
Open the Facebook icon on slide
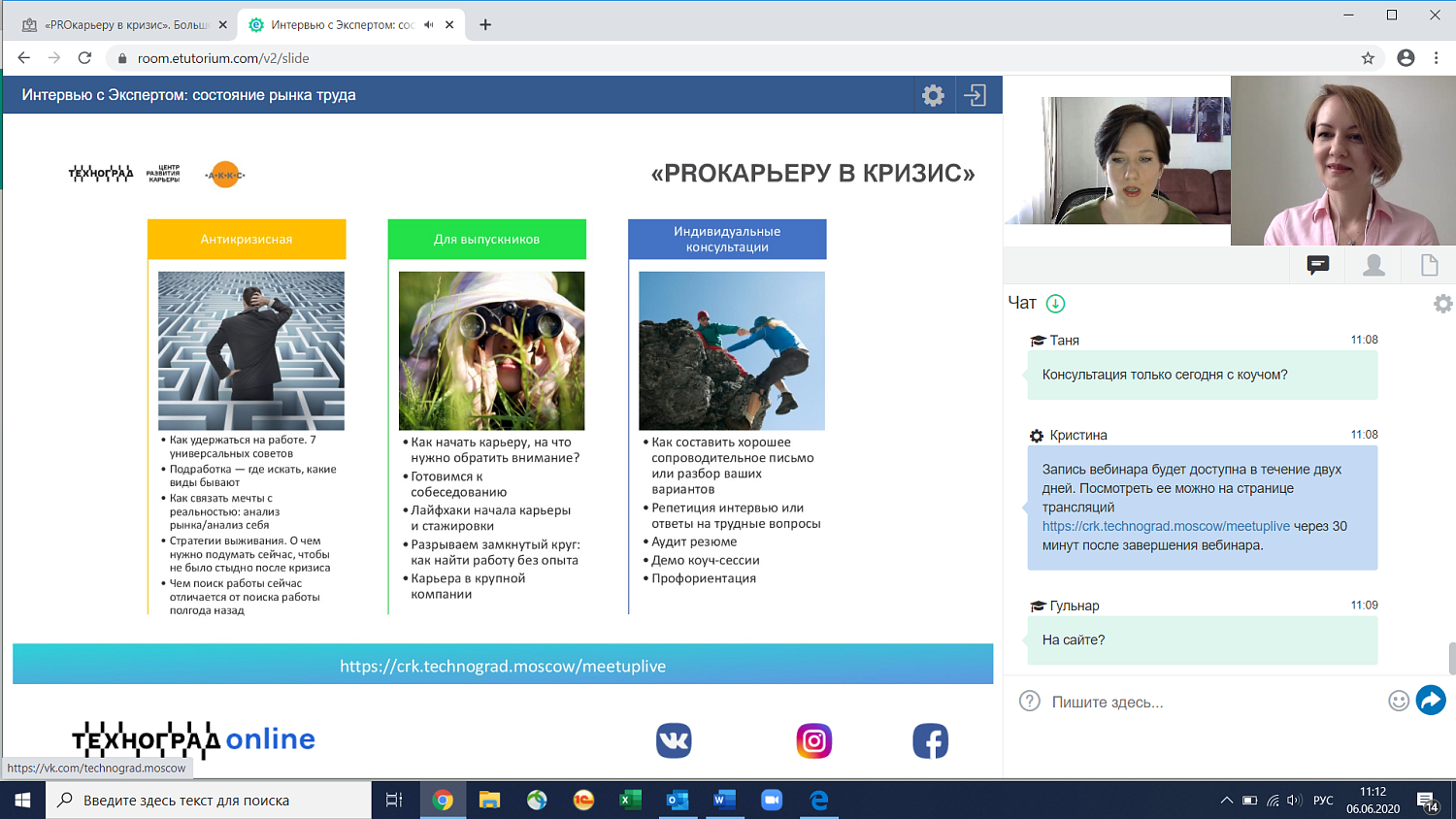pyautogui.click(x=930, y=740)
